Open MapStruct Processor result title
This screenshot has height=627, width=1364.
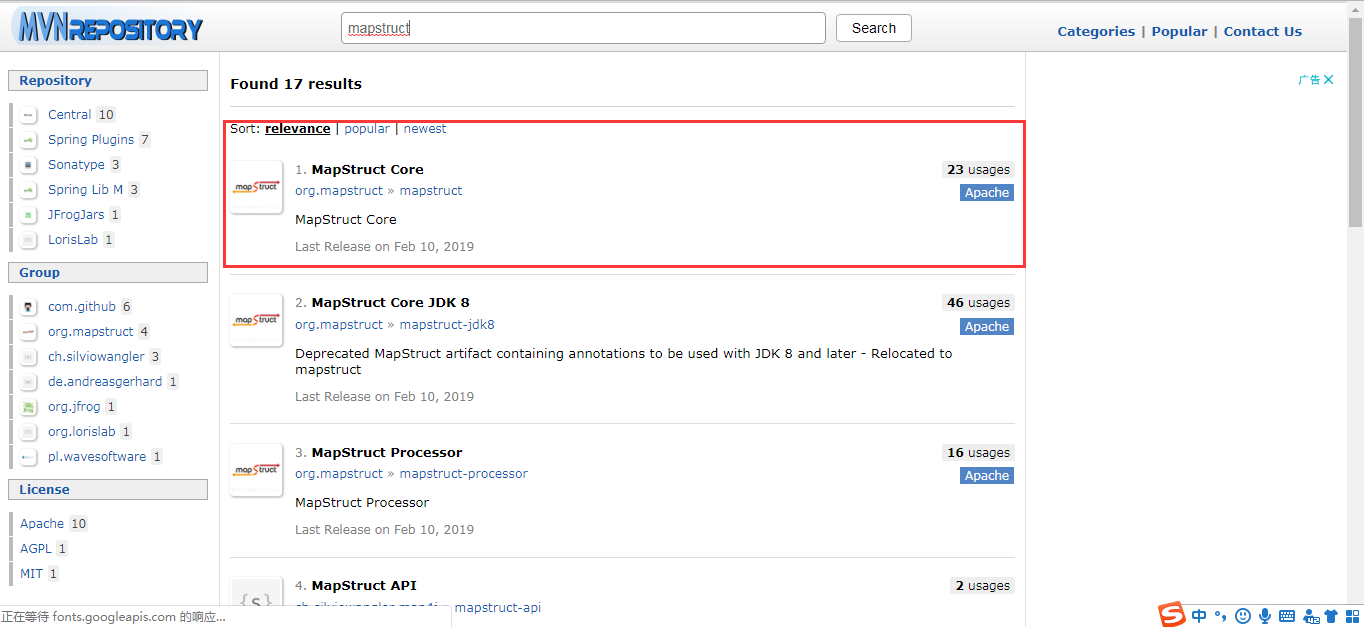click(387, 452)
